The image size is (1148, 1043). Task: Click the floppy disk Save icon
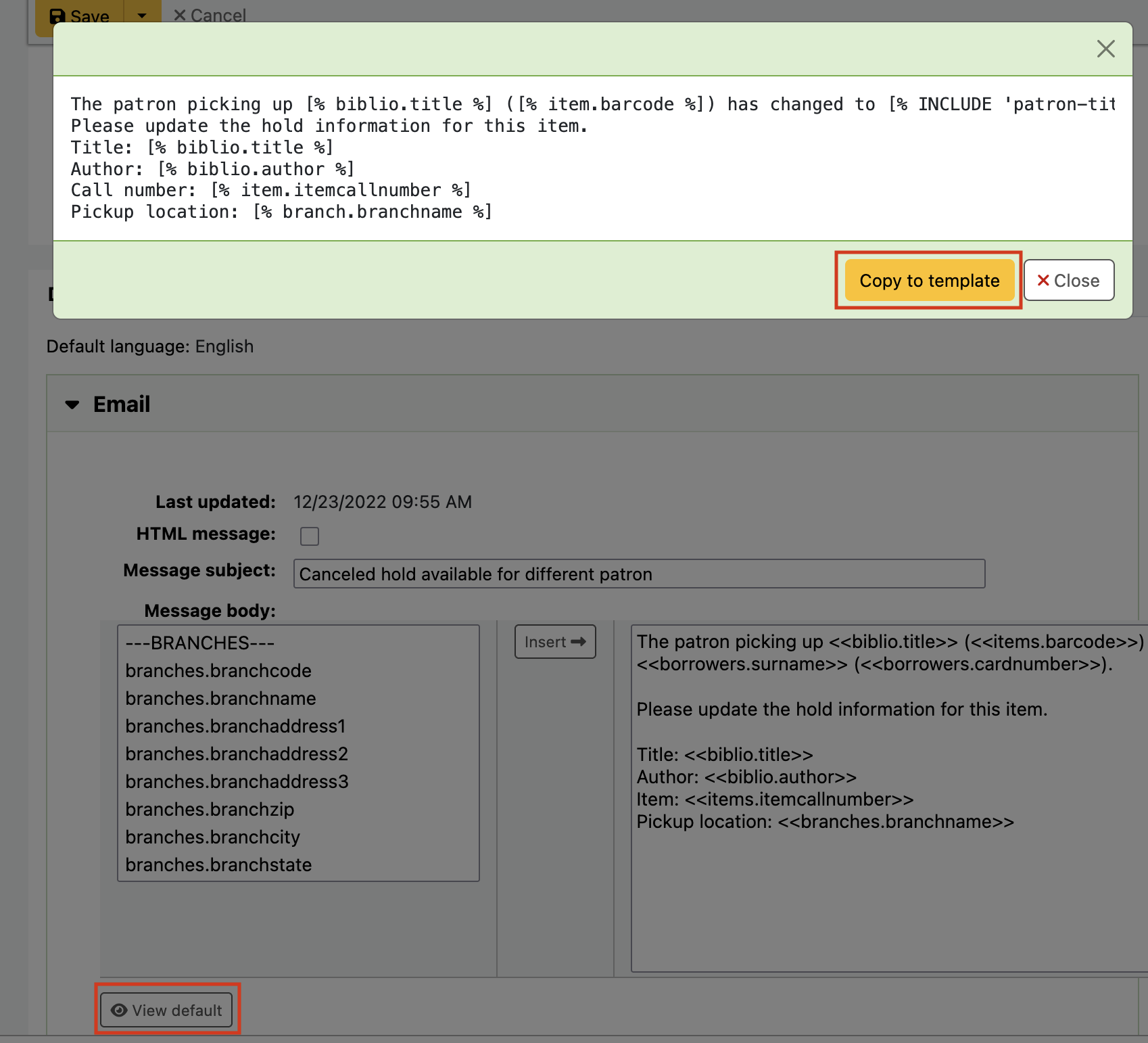(58, 16)
